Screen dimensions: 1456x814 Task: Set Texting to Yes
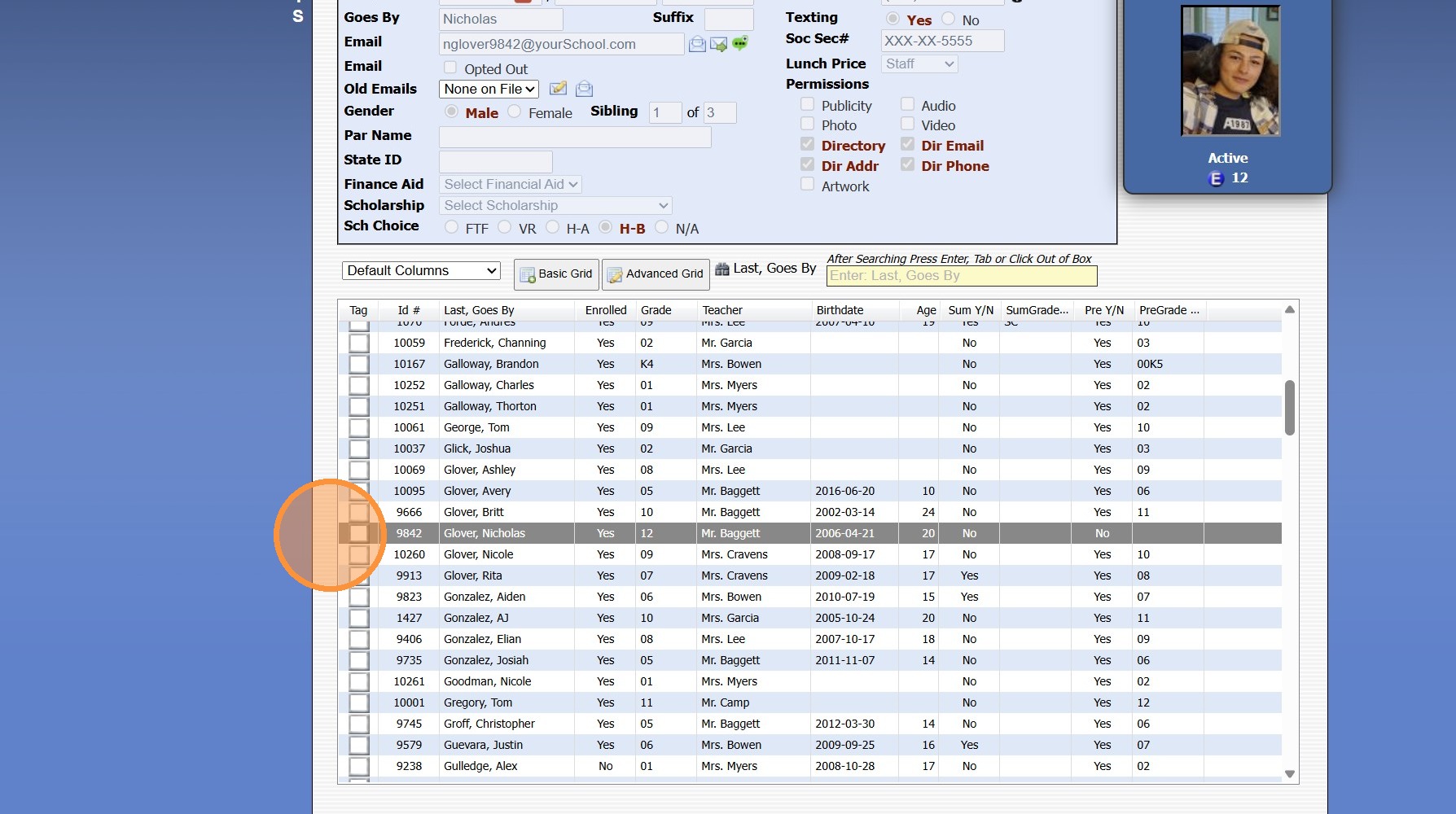click(893, 19)
